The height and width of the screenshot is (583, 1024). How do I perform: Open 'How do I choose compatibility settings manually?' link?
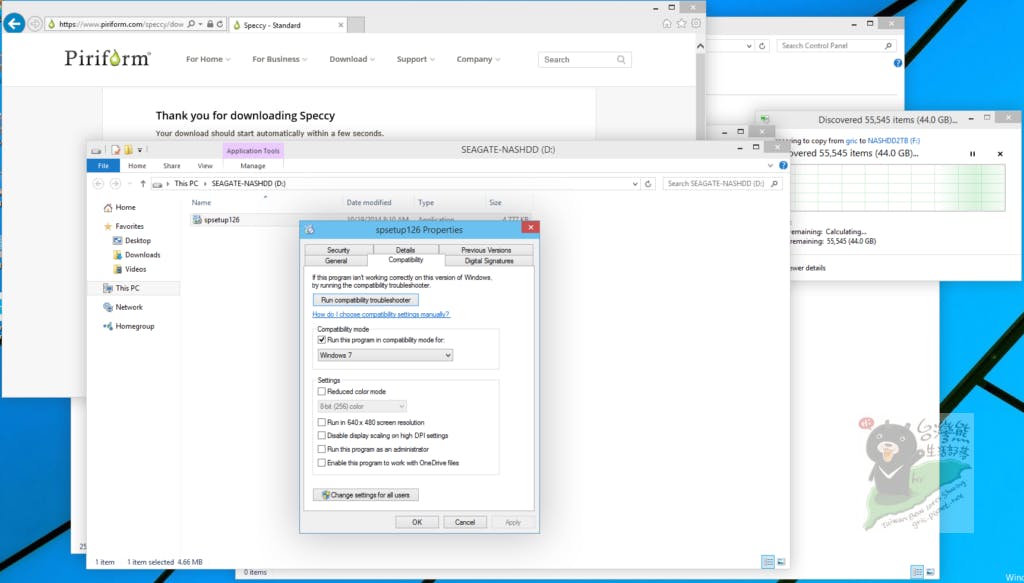click(381, 314)
